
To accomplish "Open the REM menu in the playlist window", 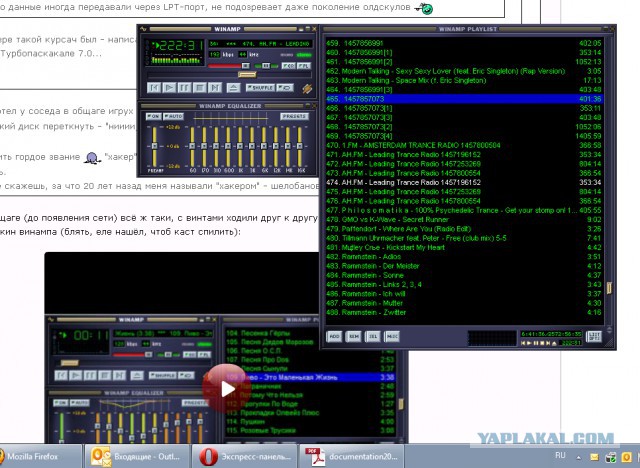I will 353,337.
